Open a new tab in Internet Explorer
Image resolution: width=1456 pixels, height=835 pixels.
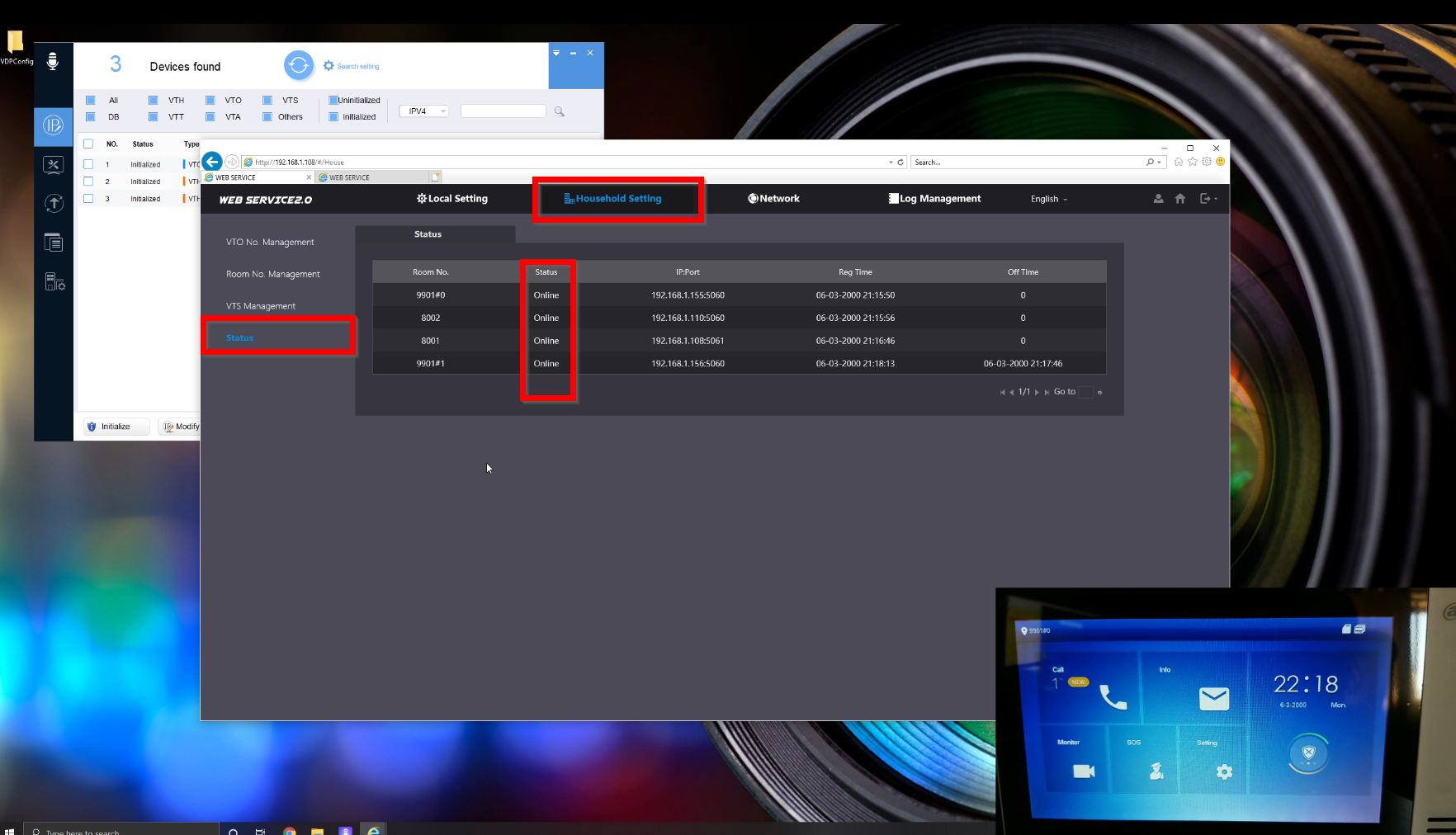coord(435,177)
